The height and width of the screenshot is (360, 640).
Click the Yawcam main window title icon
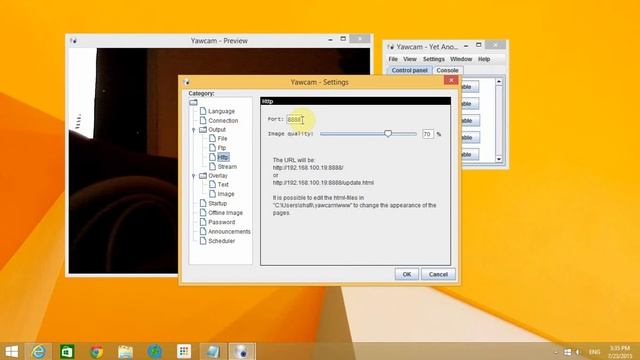[391, 47]
